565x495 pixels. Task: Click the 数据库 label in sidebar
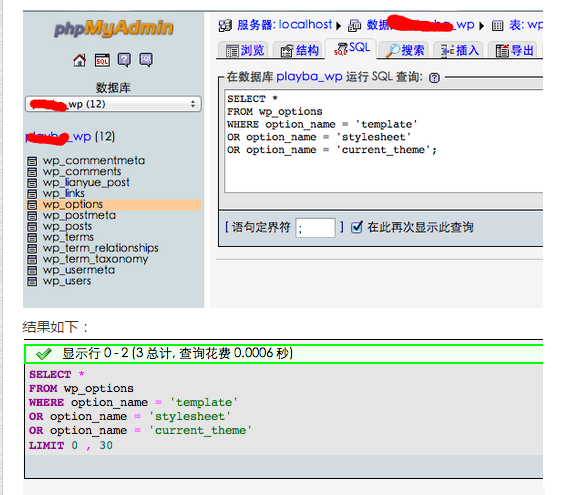click(x=113, y=88)
